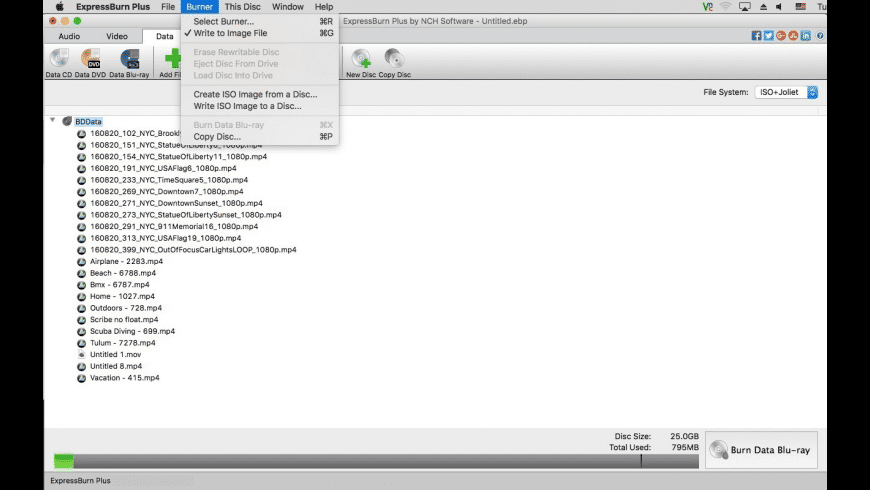Select Untitled 8.mp4 file
The height and width of the screenshot is (490, 870).
click(116, 366)
